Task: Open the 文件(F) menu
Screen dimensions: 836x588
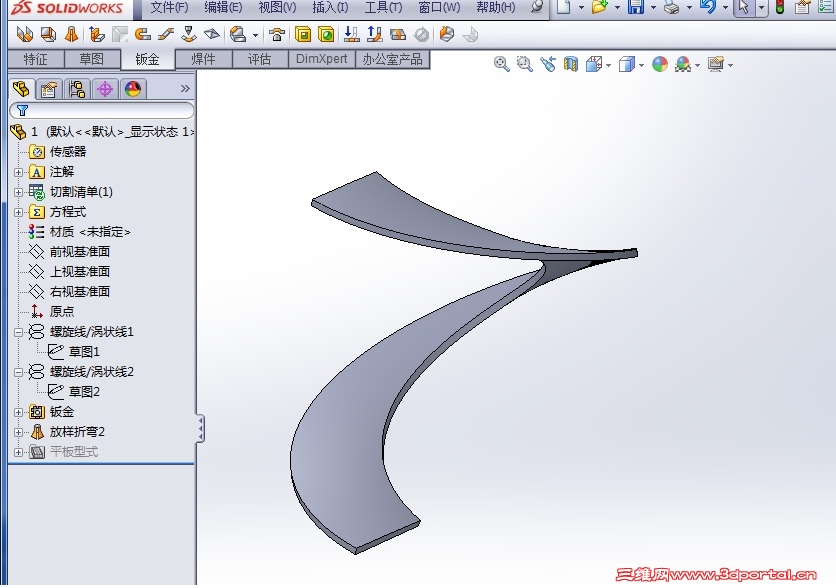Action: [x=169, y=7]
